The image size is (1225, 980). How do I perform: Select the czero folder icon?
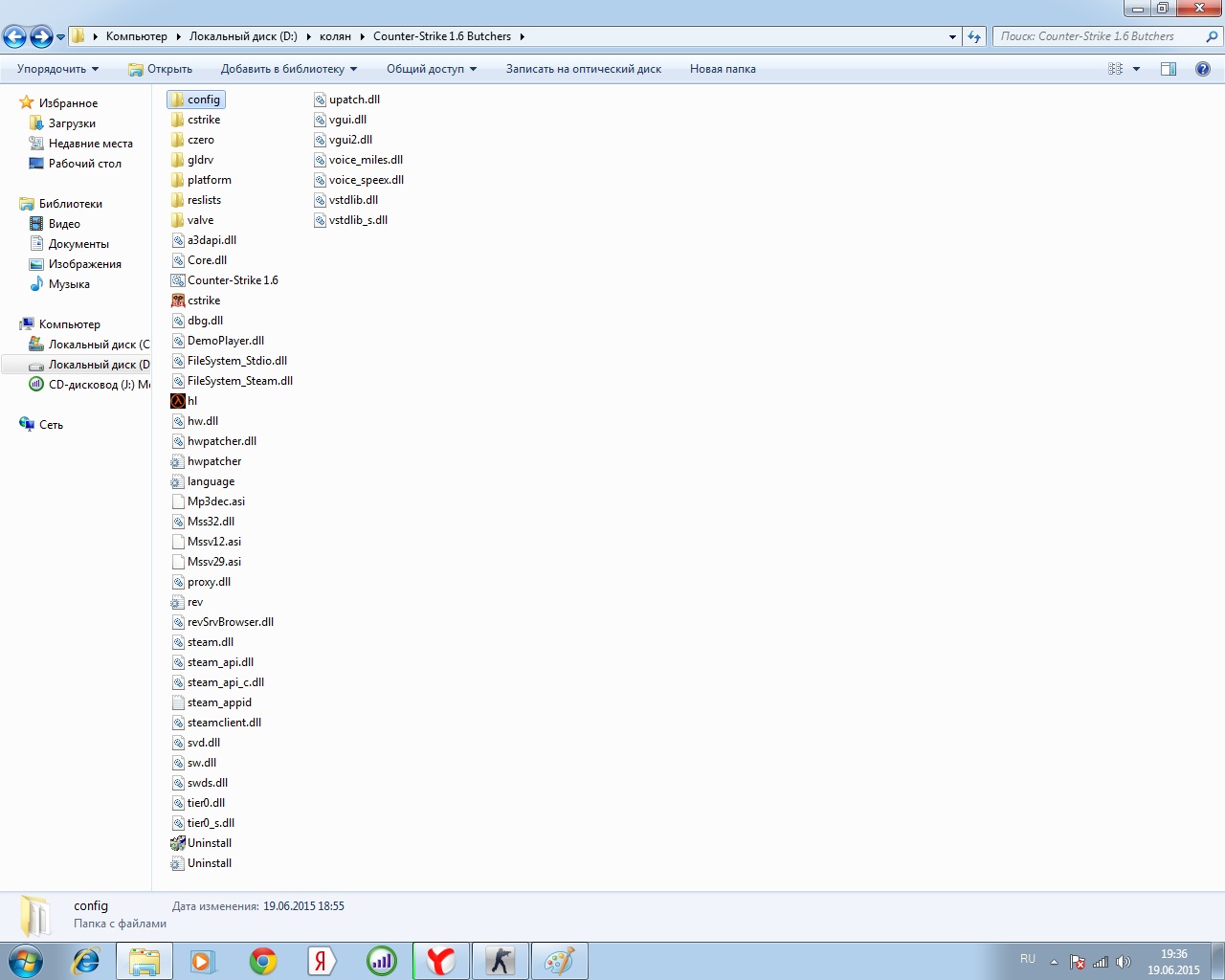pos(177,140)
